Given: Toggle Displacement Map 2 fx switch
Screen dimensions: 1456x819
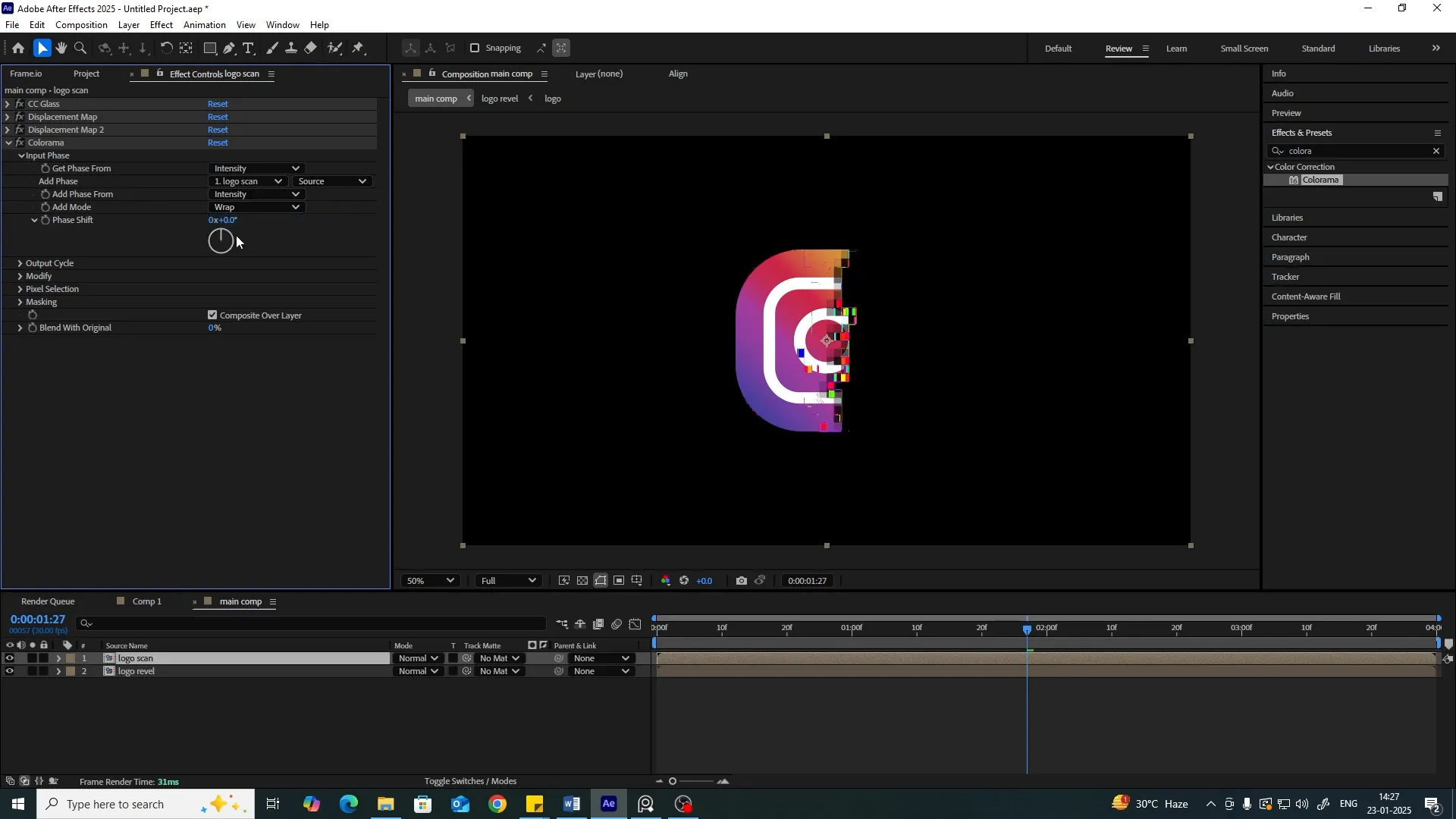Looking at the screenshot, I should tap(20, 130).
